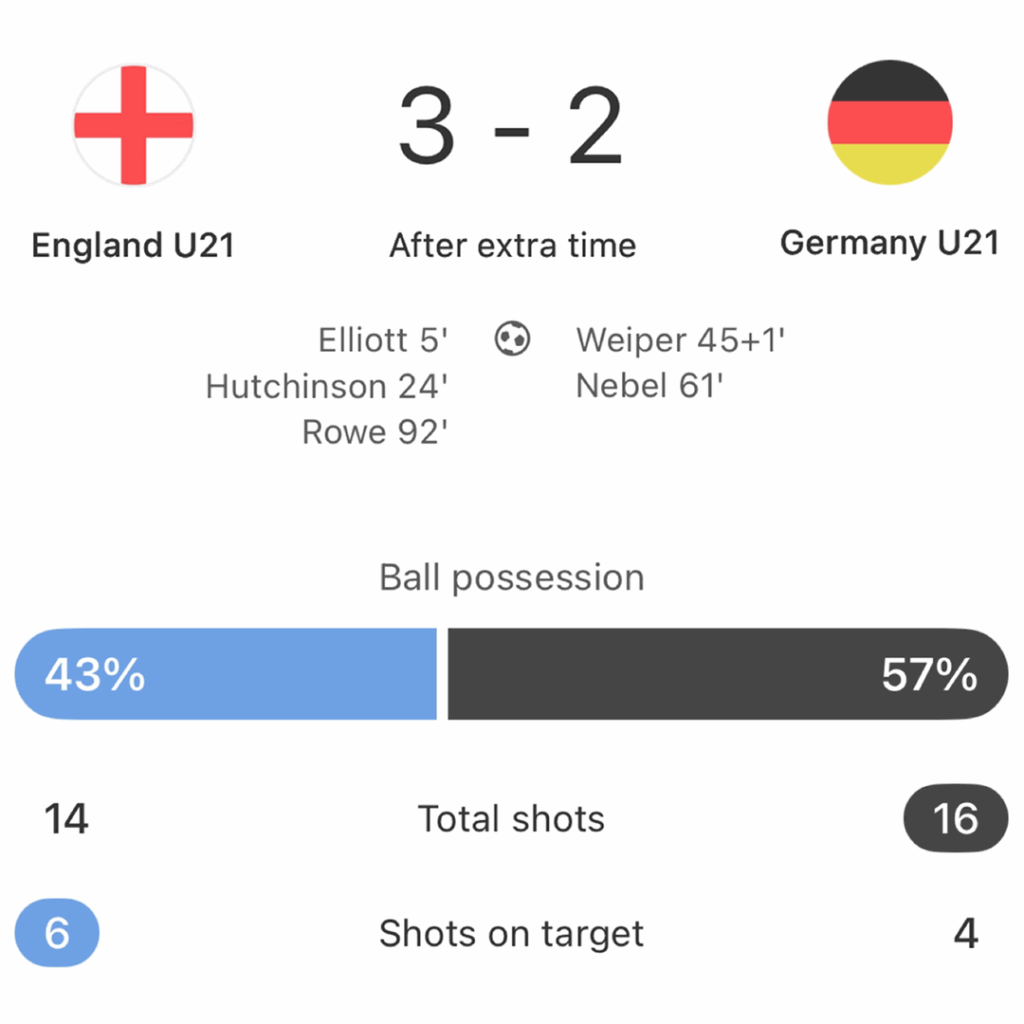Select goal scorer Elliott 5'
The height and width of the screenshot is (1024, 1024).
pyautogui.click(x=383, y=340)
